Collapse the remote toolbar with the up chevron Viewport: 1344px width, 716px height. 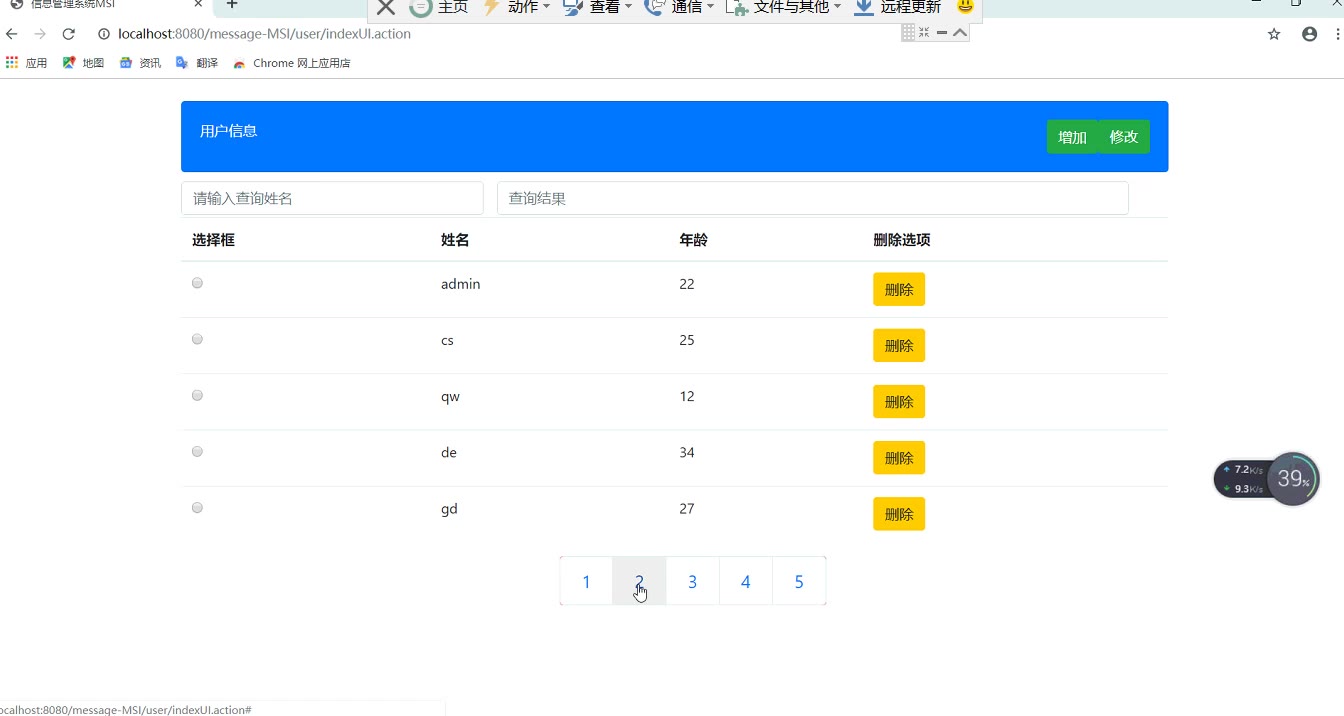point(960,32)
